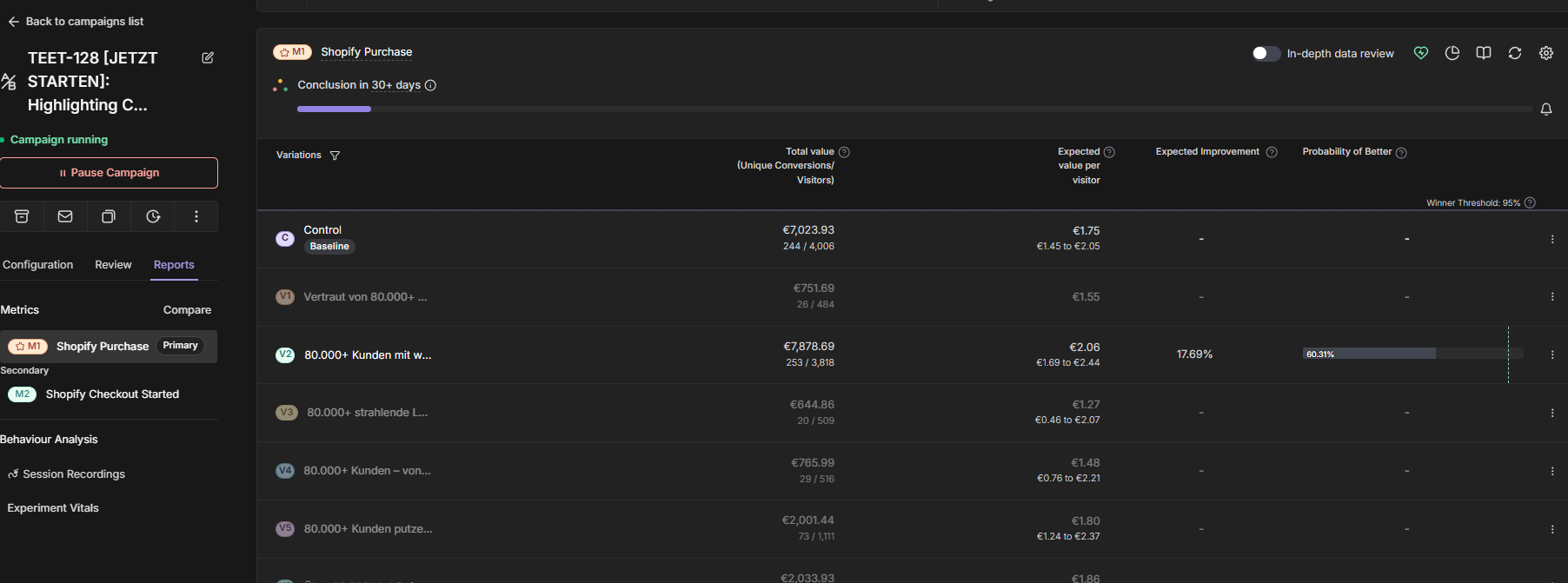Click the refresh report icon
Screen dimensions: 1568x583
point(1515,53)
